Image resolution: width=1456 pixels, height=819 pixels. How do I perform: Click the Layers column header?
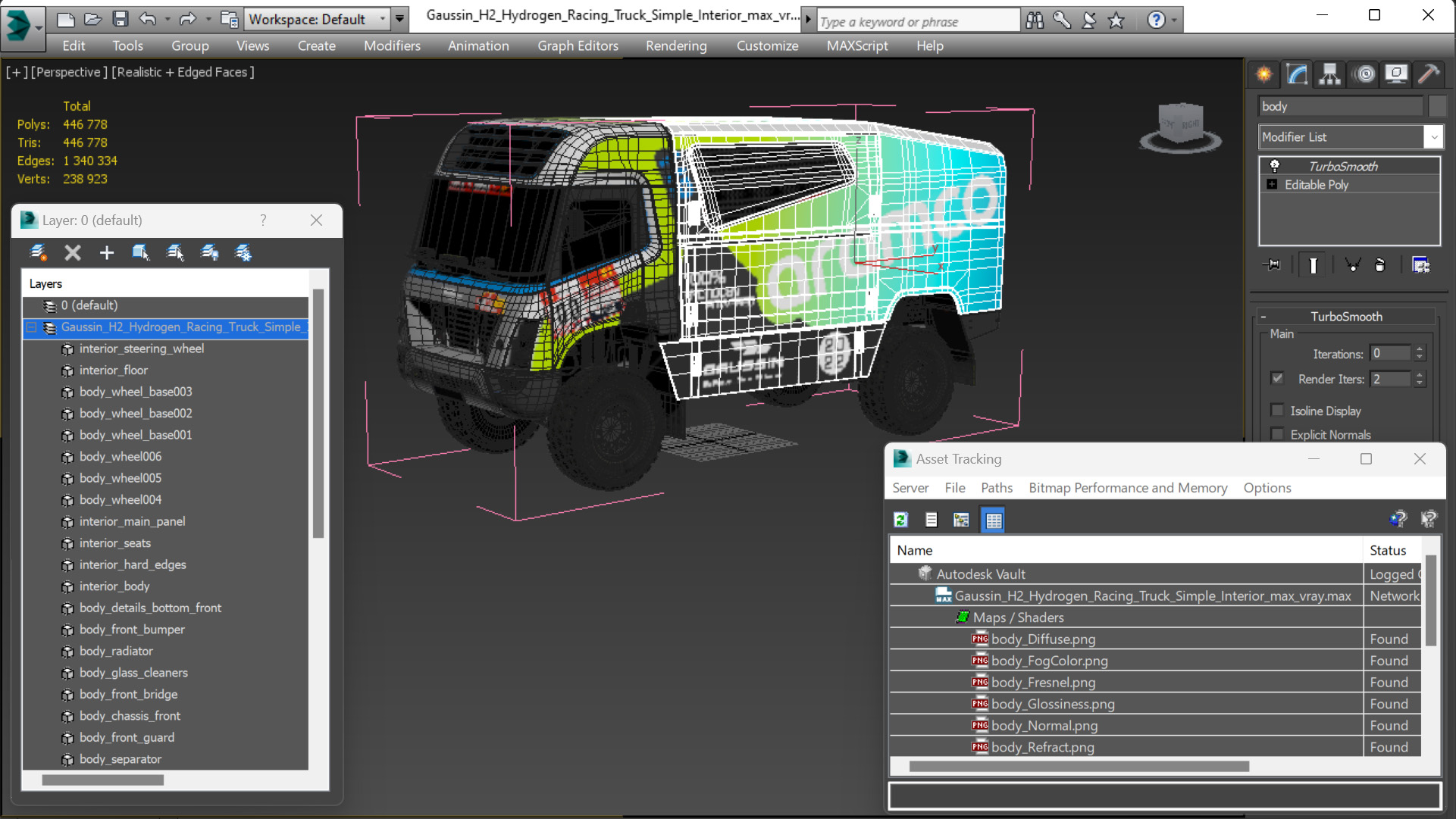click(x=165, y=283)
